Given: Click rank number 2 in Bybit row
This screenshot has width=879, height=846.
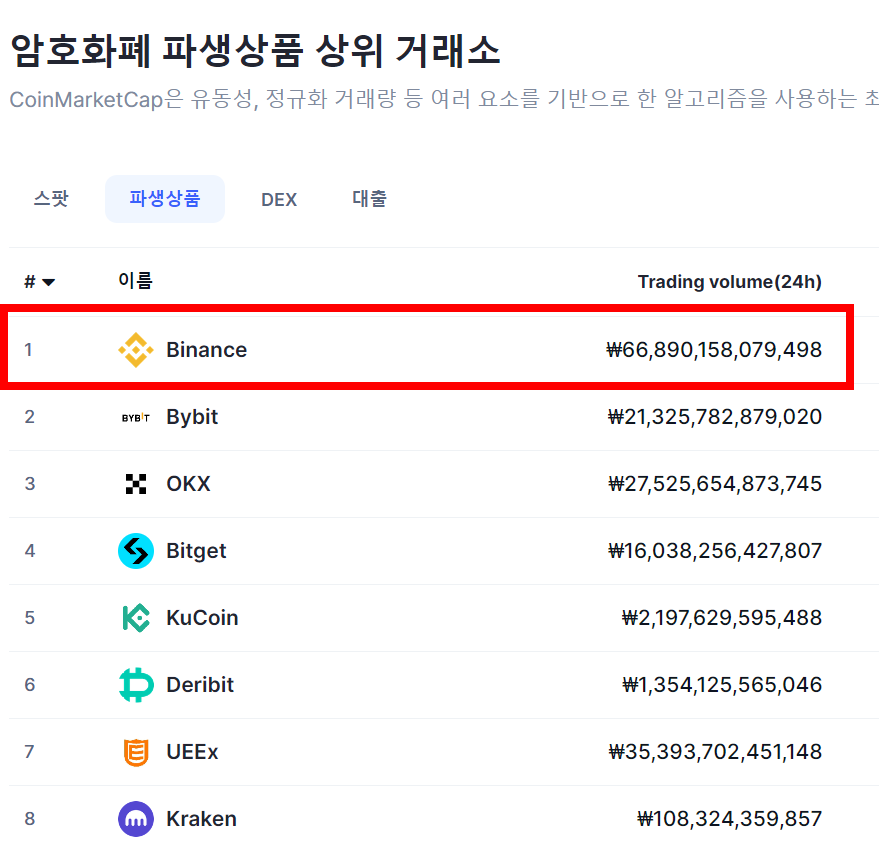Looking at the screenshot, I should click(30, 417).
